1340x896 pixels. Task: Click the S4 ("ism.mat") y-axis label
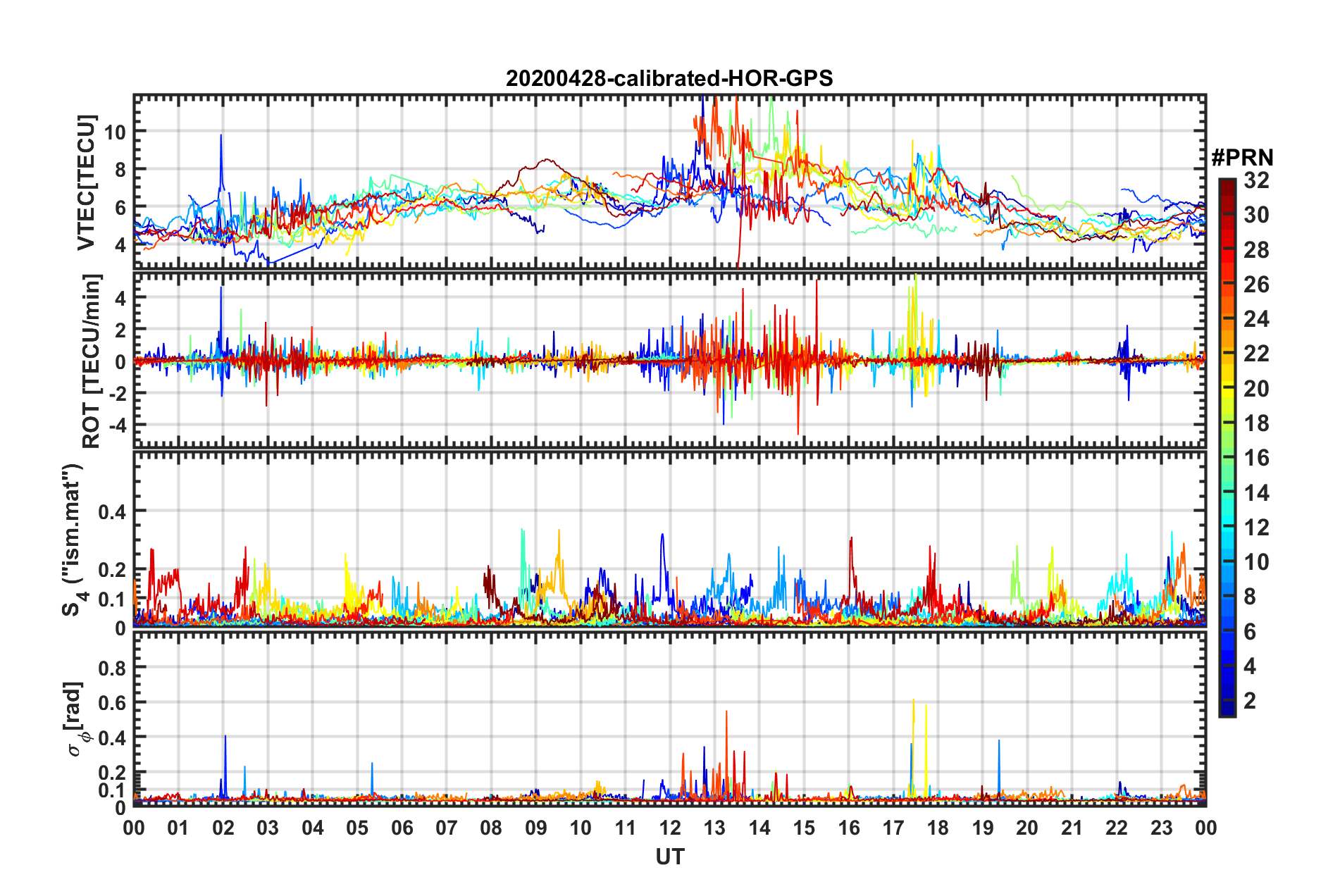73,540
